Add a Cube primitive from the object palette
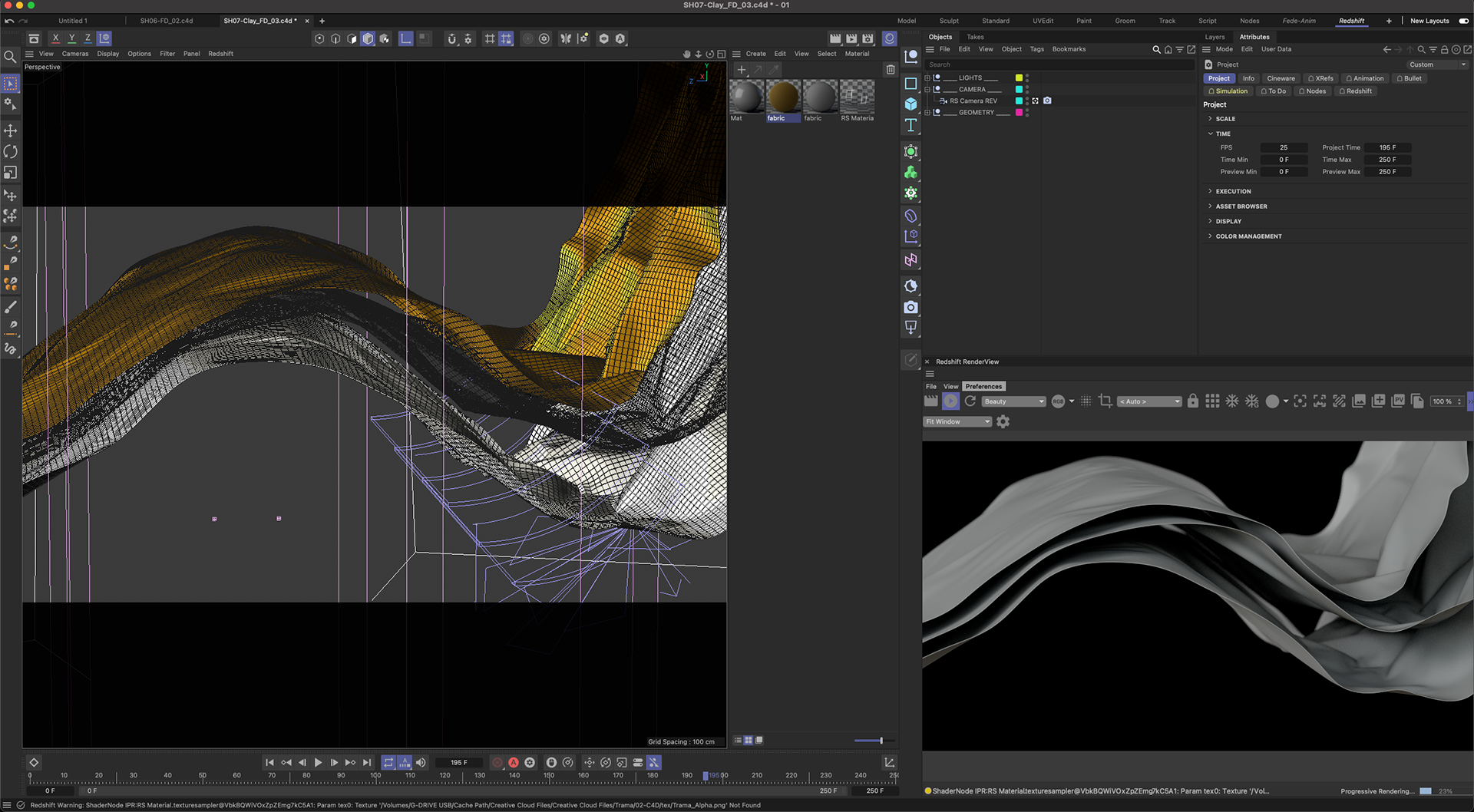 (911, 104)
